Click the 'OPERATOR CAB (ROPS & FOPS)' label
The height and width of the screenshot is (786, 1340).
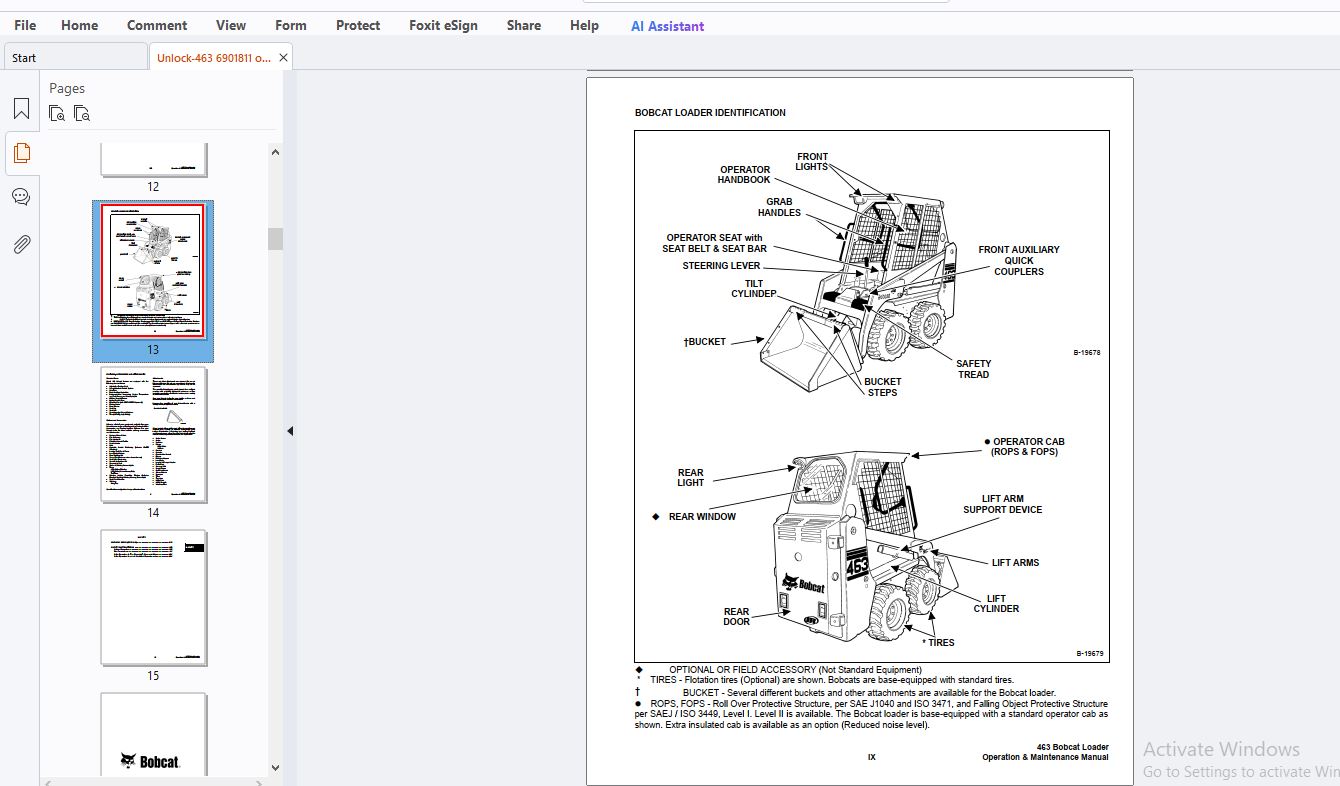1024,447
